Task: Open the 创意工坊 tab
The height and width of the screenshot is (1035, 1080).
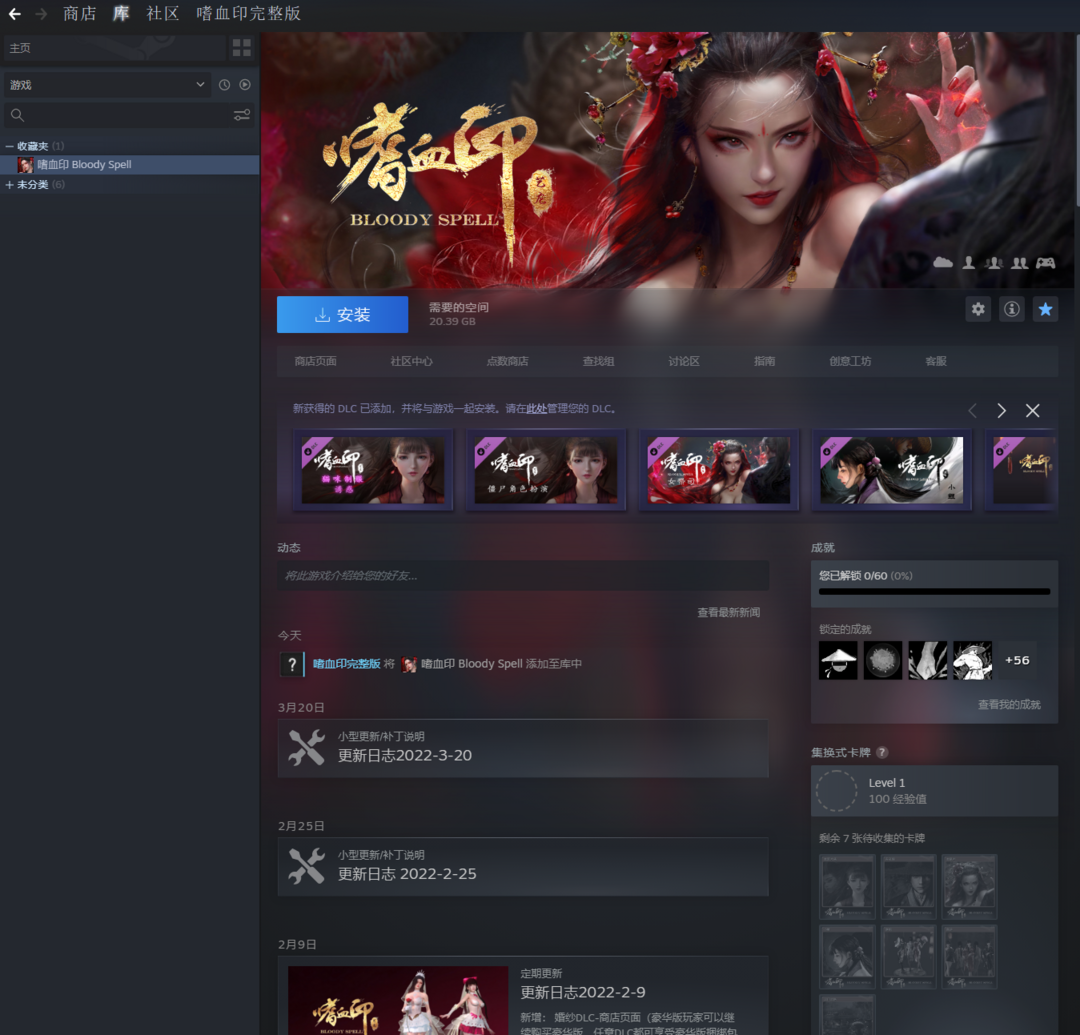Action: 851,362
